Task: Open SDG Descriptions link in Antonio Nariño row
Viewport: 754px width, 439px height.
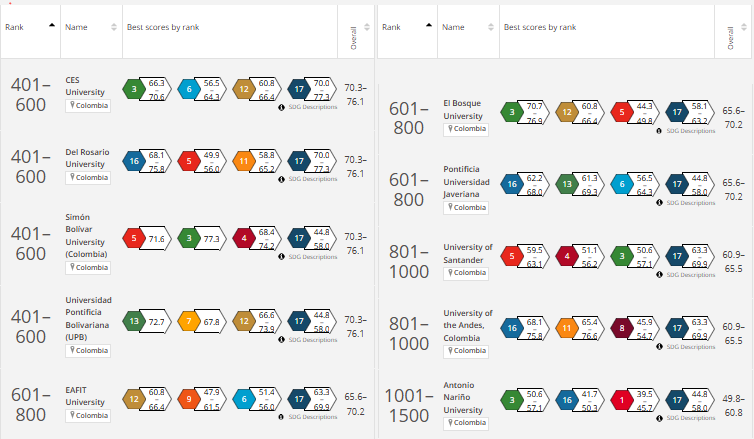Action: (691, 418)
